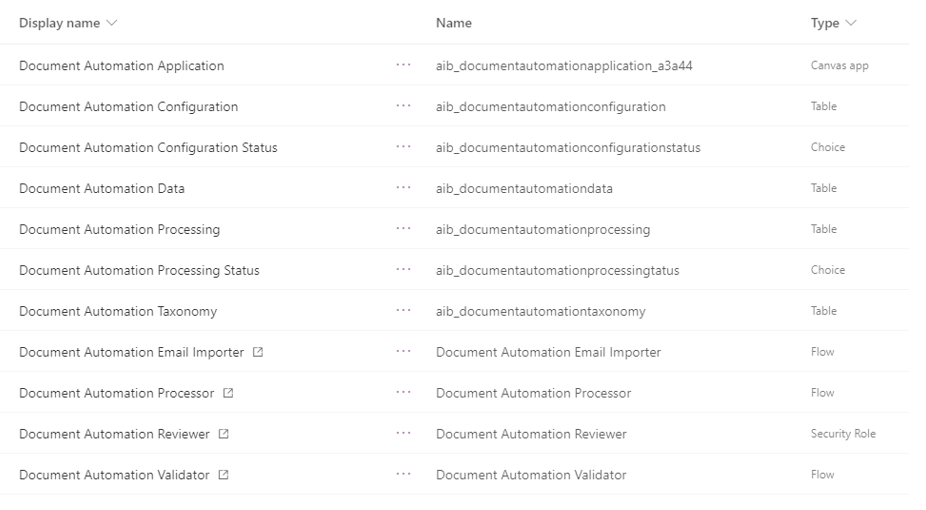Select the Display name column header text

[59, 23]
